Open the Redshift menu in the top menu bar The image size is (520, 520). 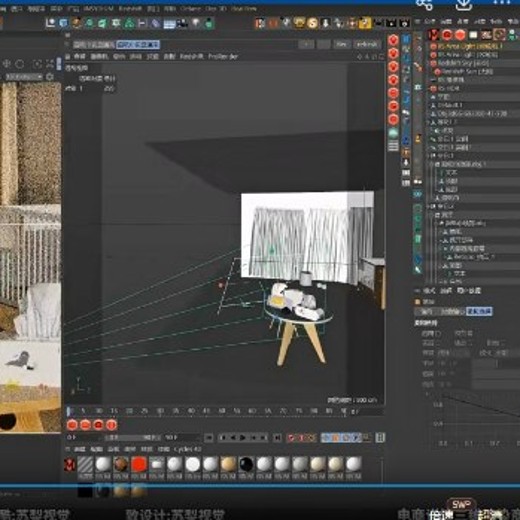tap(130, 9)
